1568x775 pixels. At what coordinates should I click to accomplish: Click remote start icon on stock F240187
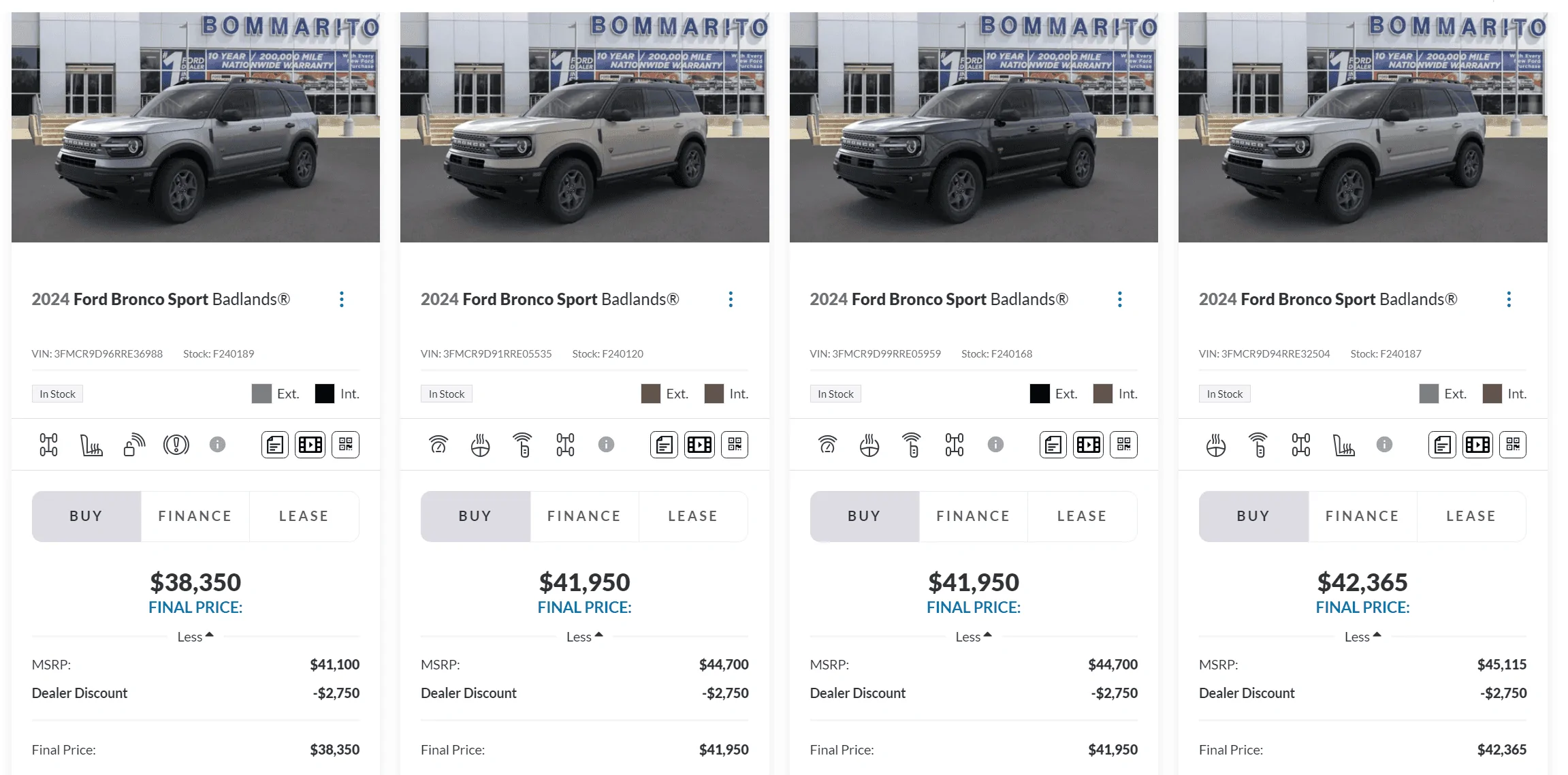click(x=1258, y=445)
